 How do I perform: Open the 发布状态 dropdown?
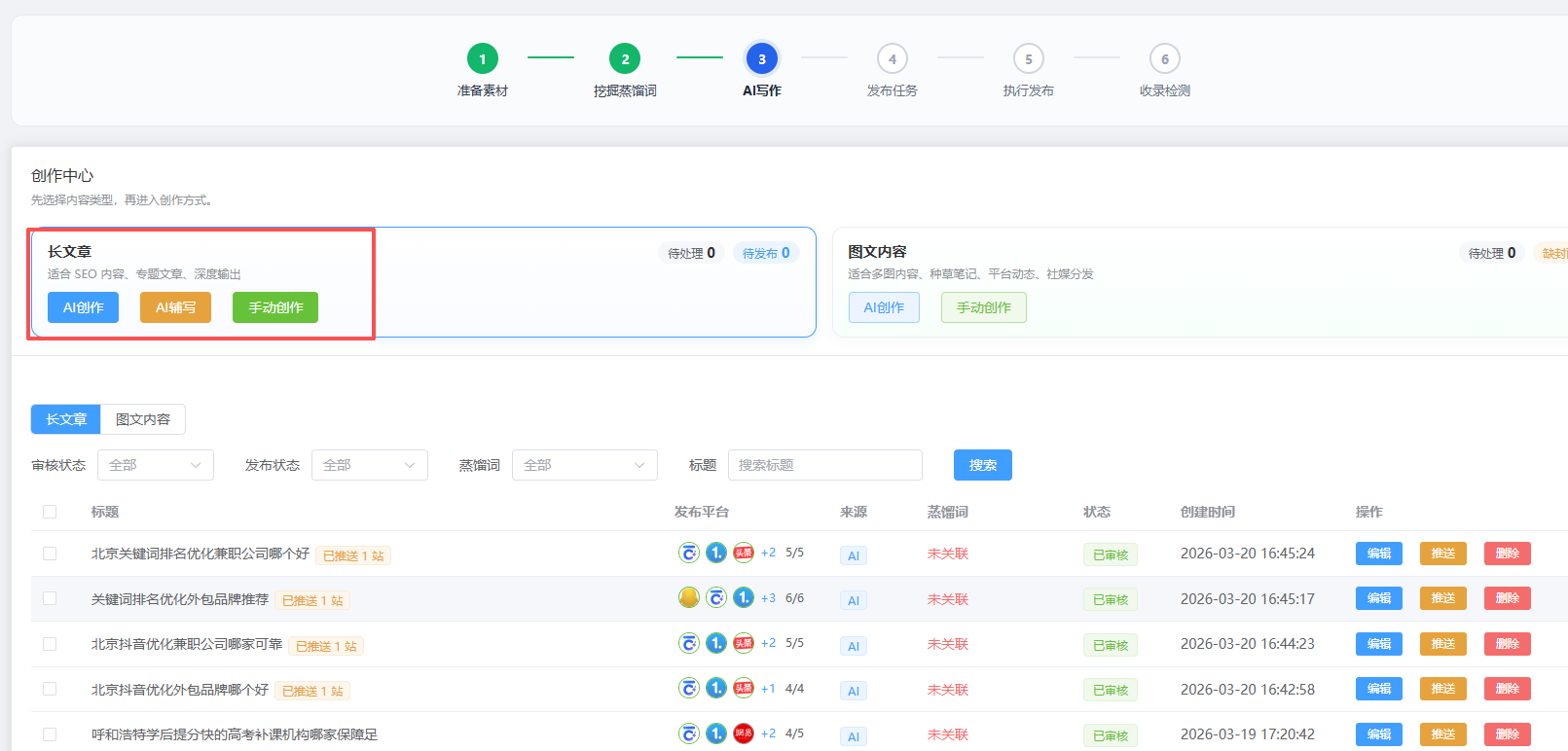370,465
